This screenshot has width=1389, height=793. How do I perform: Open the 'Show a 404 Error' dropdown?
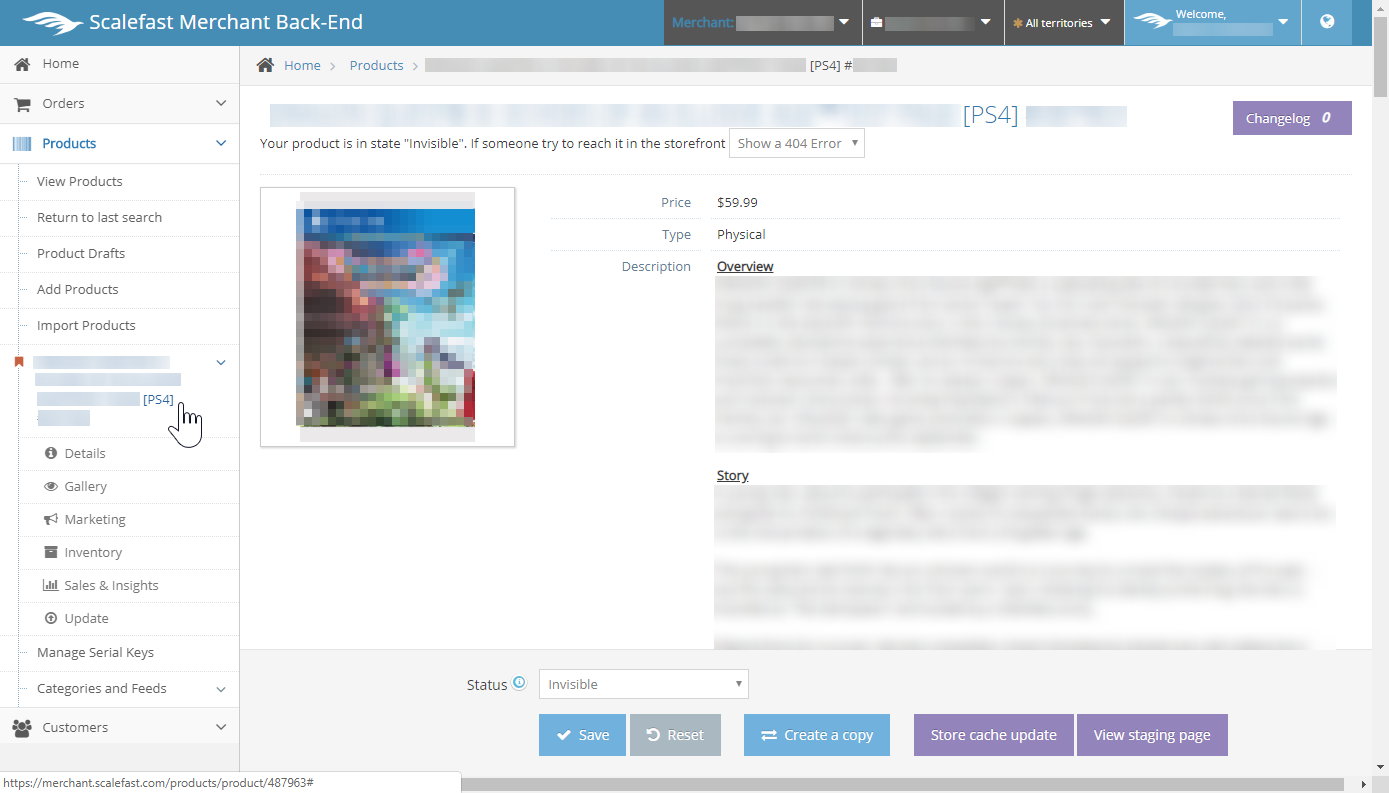coord(796,143)
